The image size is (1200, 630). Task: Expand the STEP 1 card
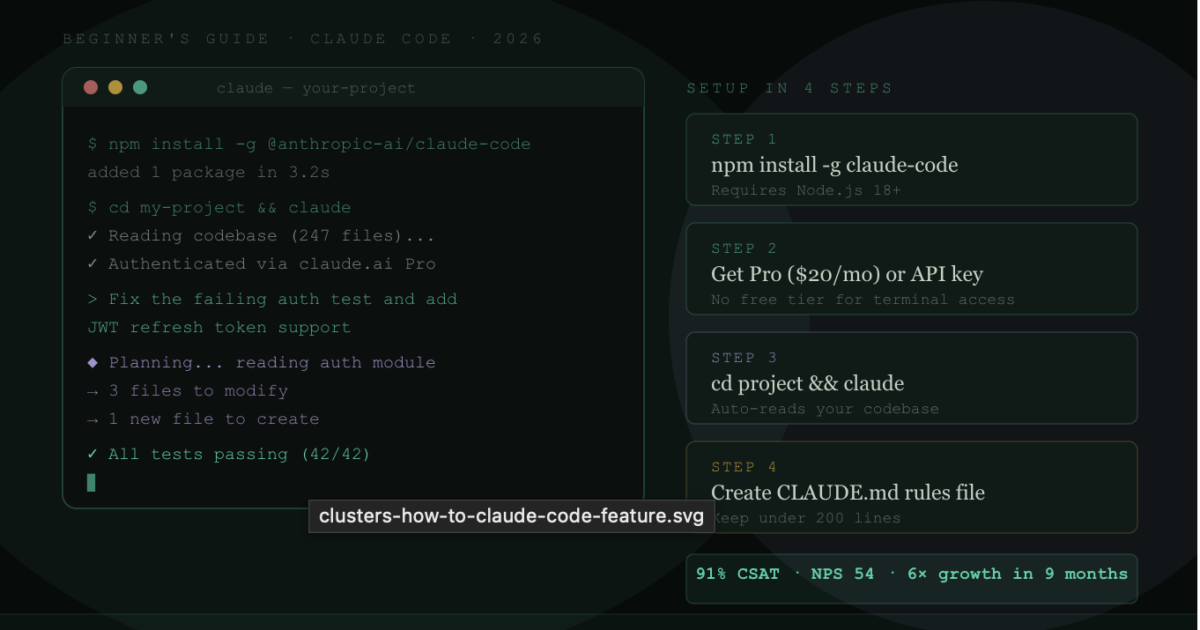pos(911,160)
